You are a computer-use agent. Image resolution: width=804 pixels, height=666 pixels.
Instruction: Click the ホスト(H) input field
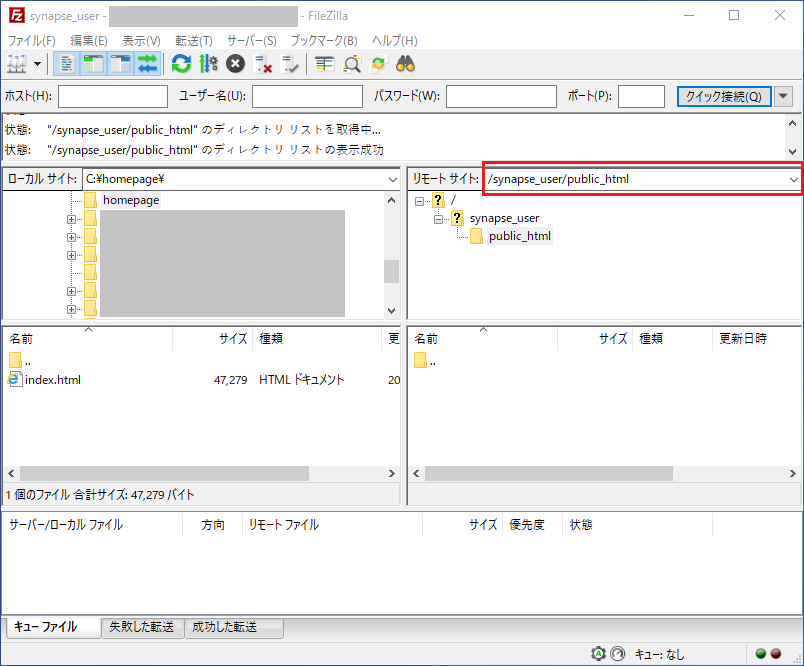[113, 96]
